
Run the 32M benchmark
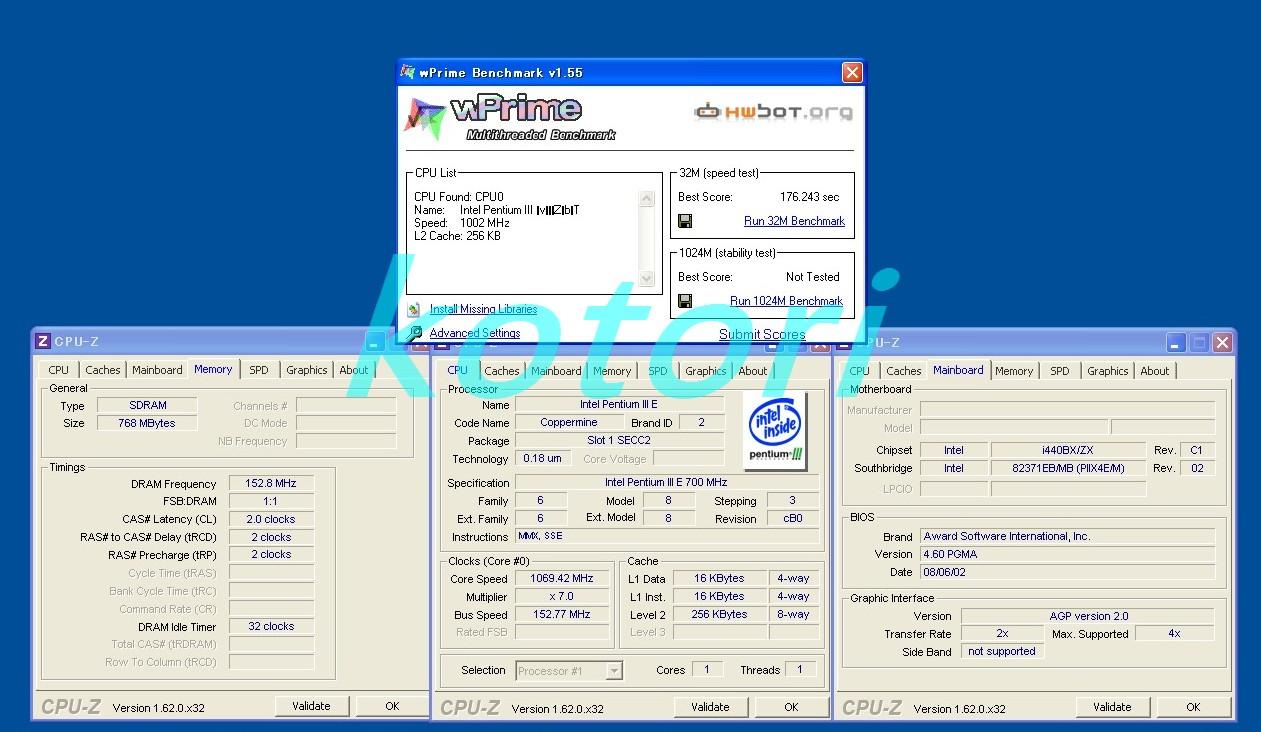pos(794,221)
